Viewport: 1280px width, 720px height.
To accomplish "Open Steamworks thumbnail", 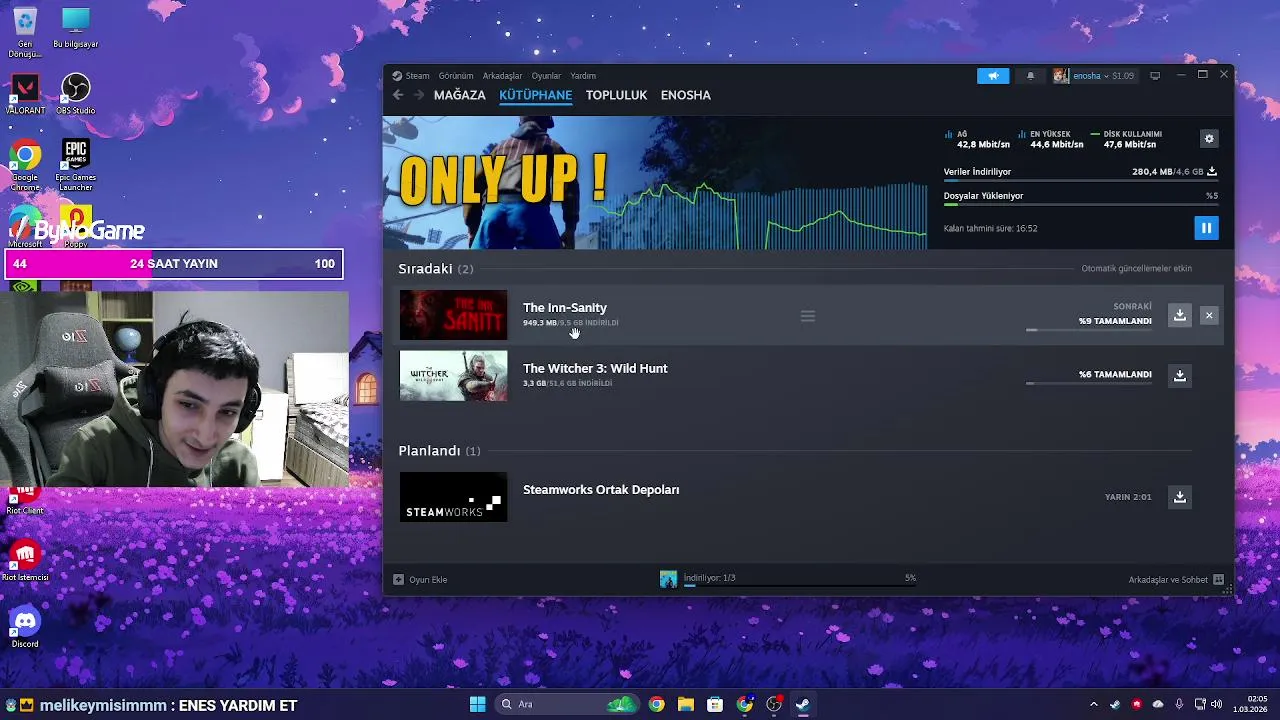I will tap(453, 497).
